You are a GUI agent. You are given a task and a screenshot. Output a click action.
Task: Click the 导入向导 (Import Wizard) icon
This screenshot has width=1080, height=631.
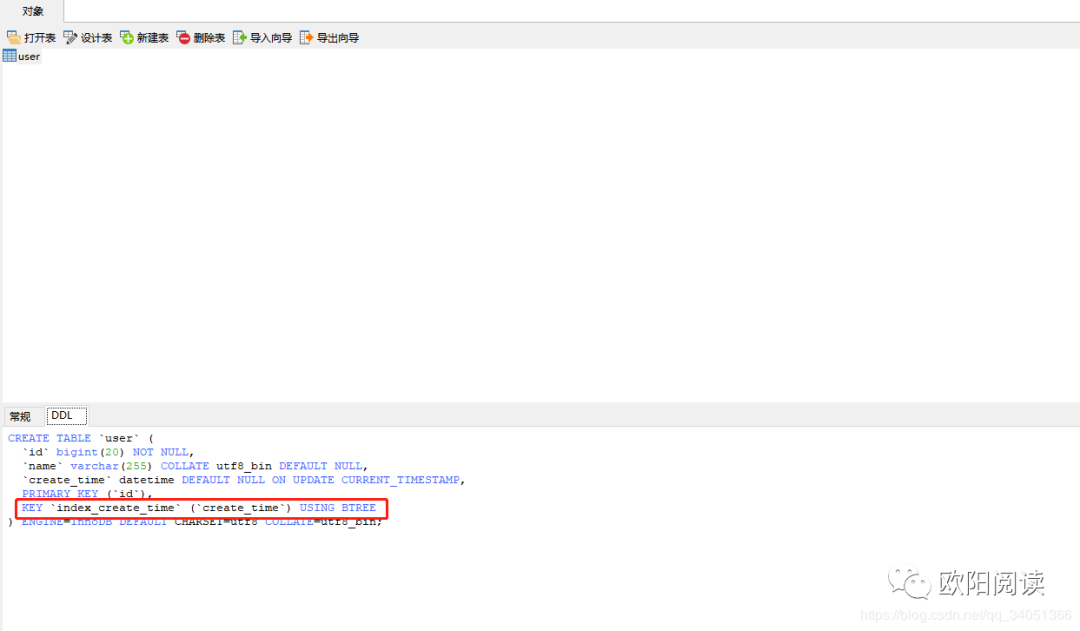click(240, 37)
